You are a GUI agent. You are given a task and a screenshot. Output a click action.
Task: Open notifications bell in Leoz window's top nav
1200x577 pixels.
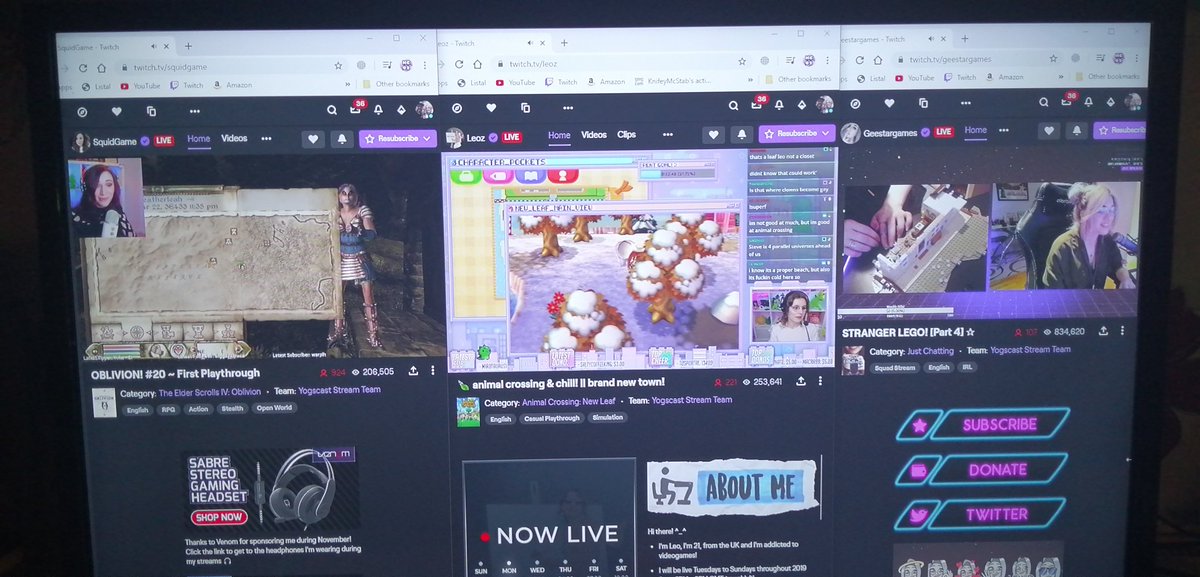tap(780, 105)
